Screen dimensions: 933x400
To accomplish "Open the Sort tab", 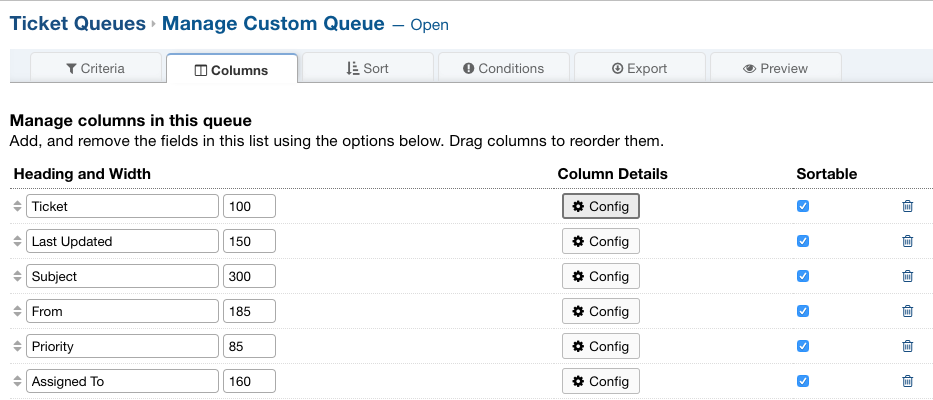I will 368,68.
